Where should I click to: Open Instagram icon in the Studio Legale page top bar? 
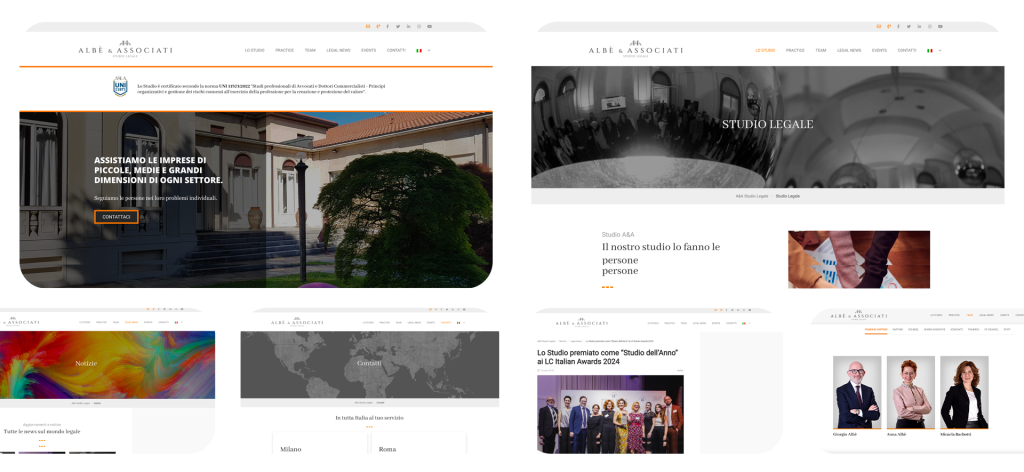(x=930, y=26)
